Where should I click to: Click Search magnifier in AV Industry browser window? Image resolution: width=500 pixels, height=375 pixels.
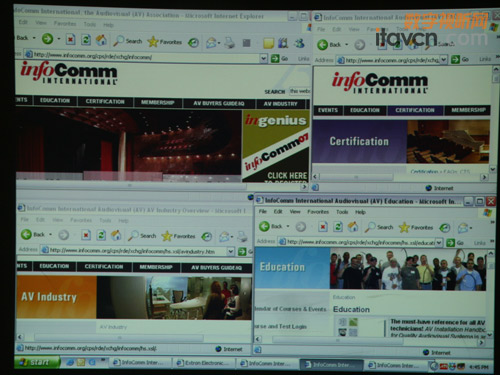click(x=133, y=236)
